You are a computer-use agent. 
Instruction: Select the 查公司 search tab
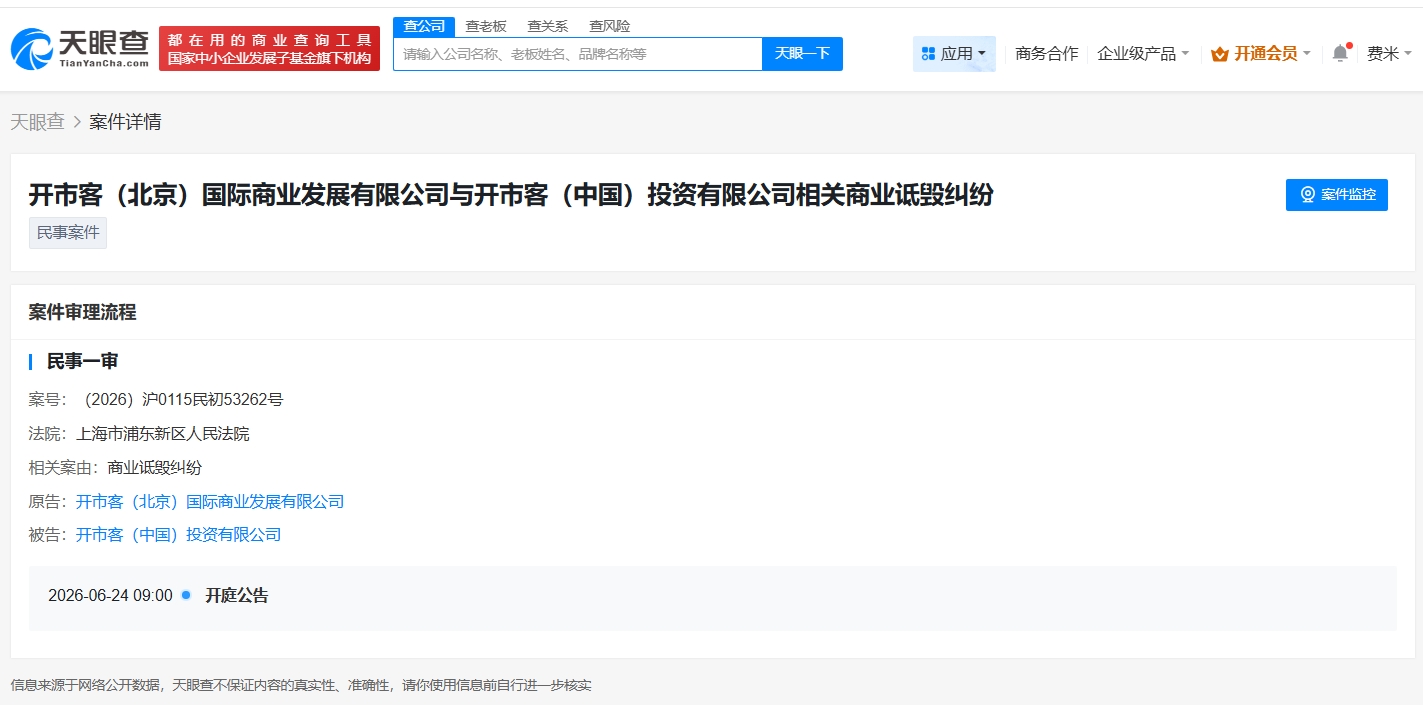tap(424, 27)
